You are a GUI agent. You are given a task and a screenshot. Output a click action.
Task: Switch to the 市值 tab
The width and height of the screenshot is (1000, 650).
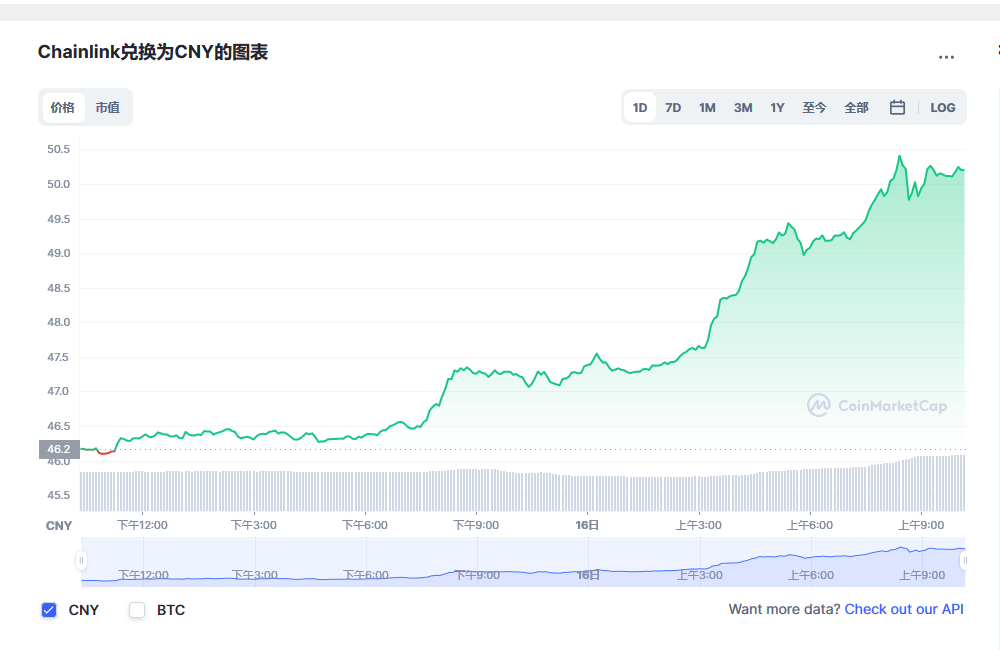[107, 108]
